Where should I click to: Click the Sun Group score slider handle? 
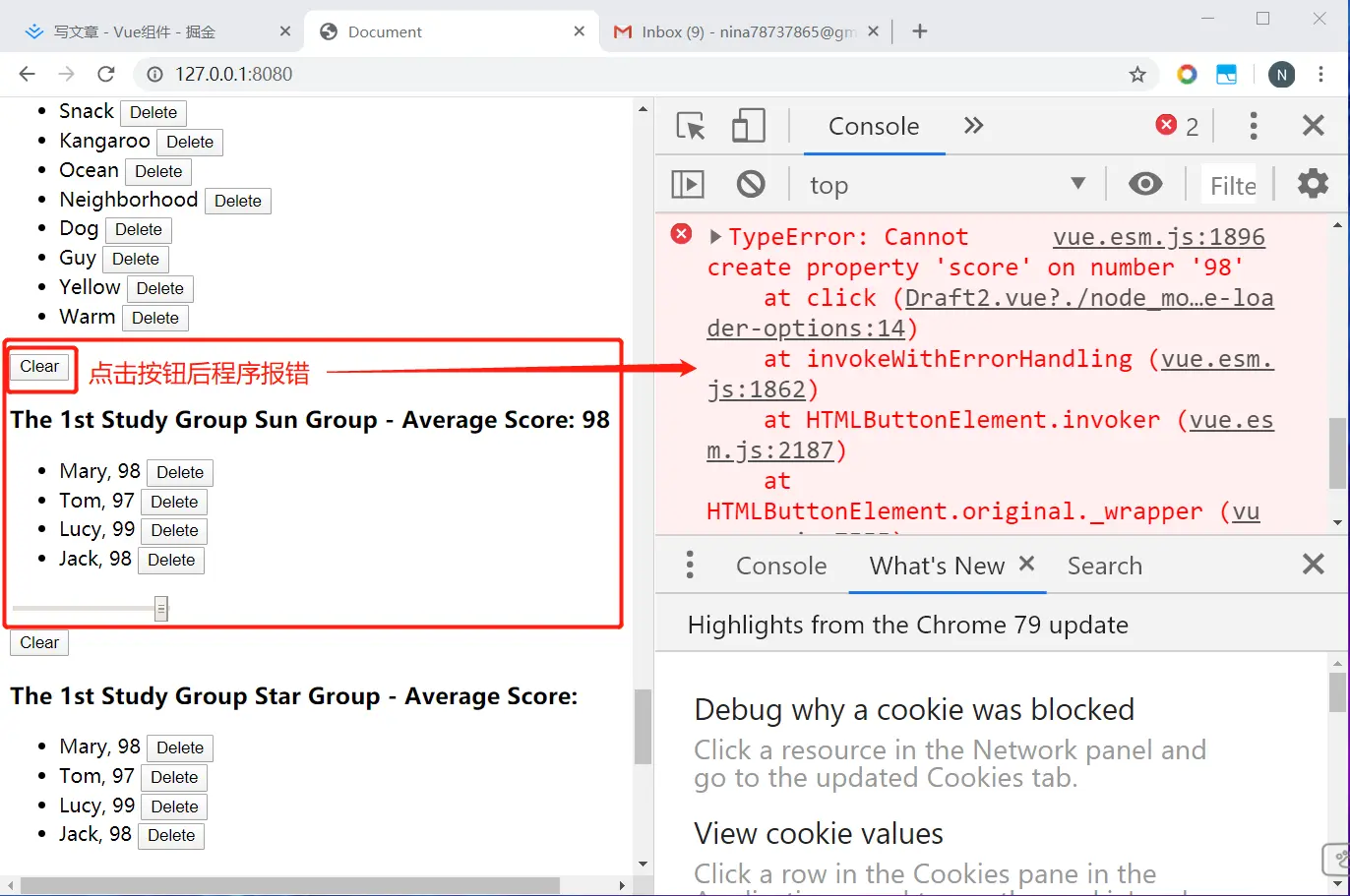[x=161, y=609]
